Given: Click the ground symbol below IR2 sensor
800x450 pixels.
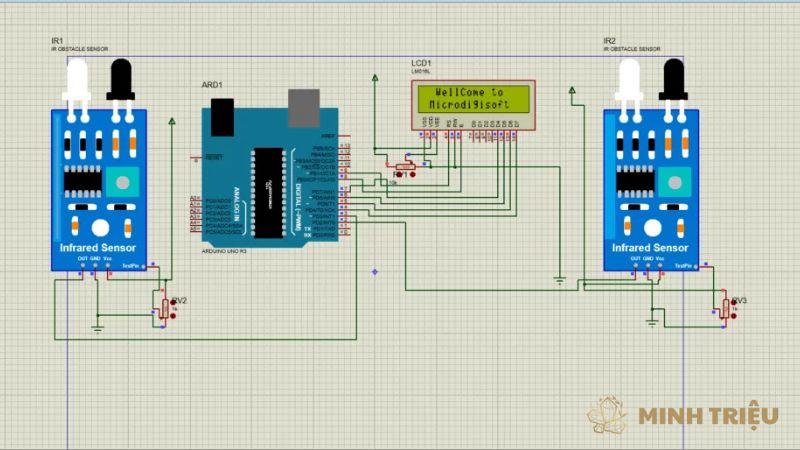Looking at the screenshot, I should (651, 321).
